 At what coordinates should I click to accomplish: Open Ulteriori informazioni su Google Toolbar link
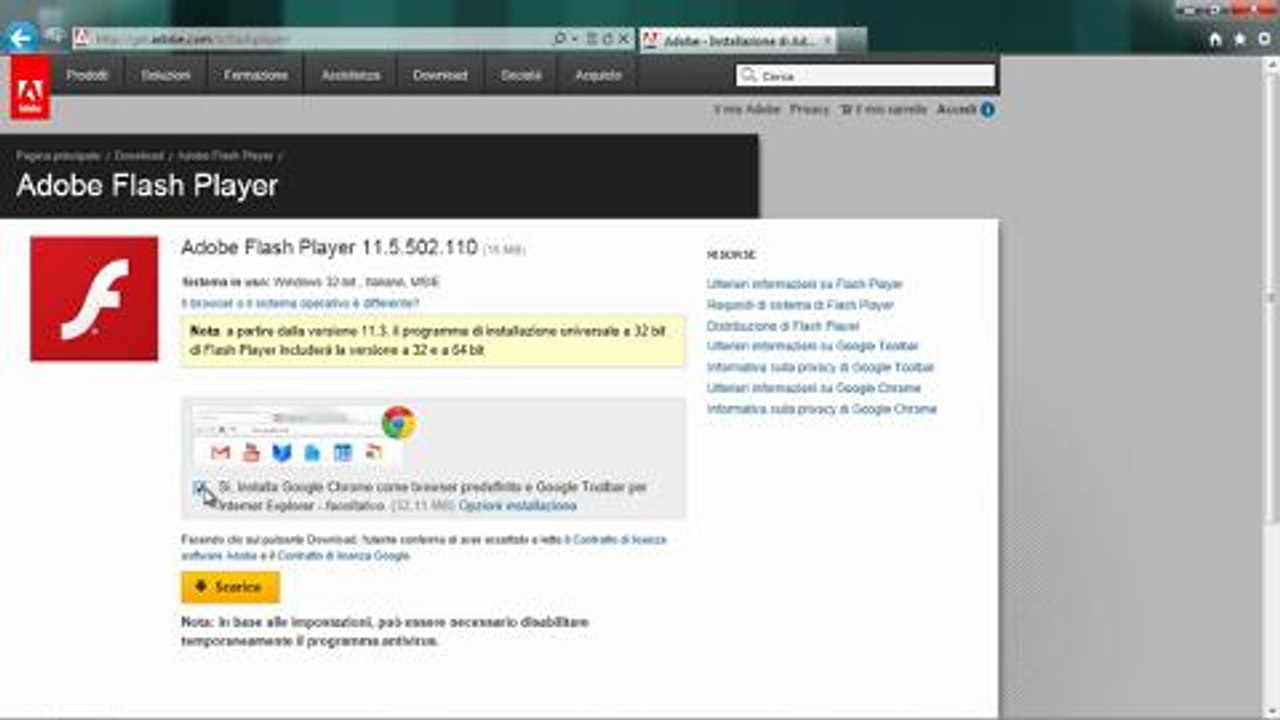tap(812, 346)
